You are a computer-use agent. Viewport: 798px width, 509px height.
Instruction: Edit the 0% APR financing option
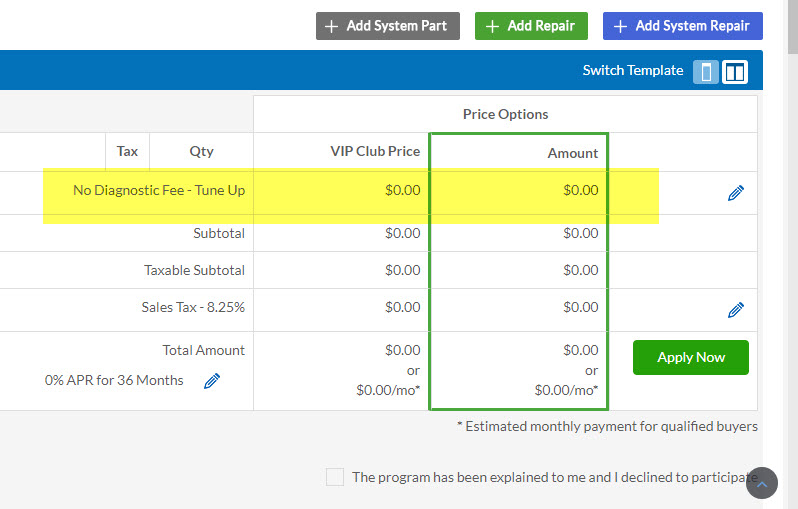click(x=212, y=381)
